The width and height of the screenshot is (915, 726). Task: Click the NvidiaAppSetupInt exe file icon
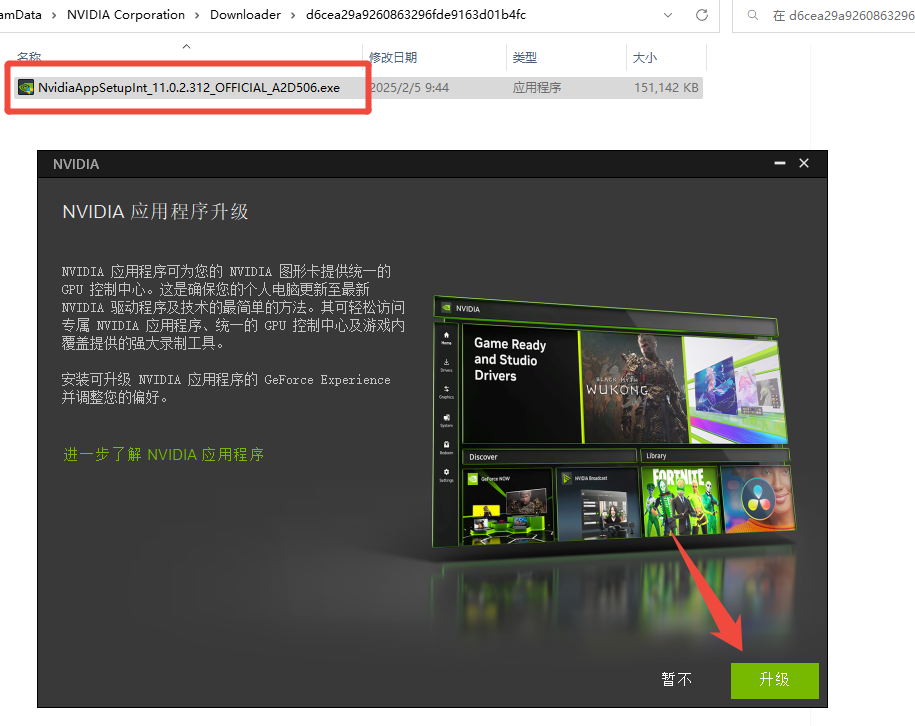(x=26, y=88)
